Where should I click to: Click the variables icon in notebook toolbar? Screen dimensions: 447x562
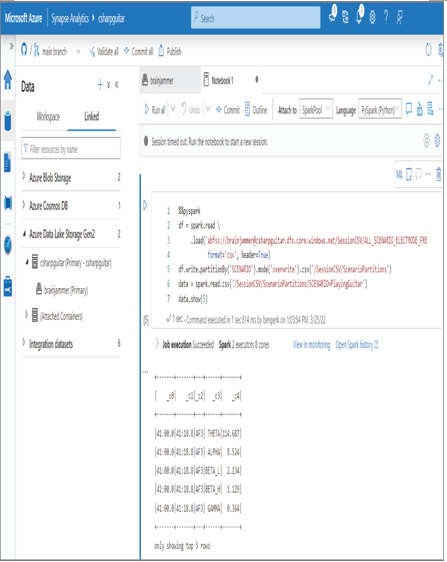[420, 109]
